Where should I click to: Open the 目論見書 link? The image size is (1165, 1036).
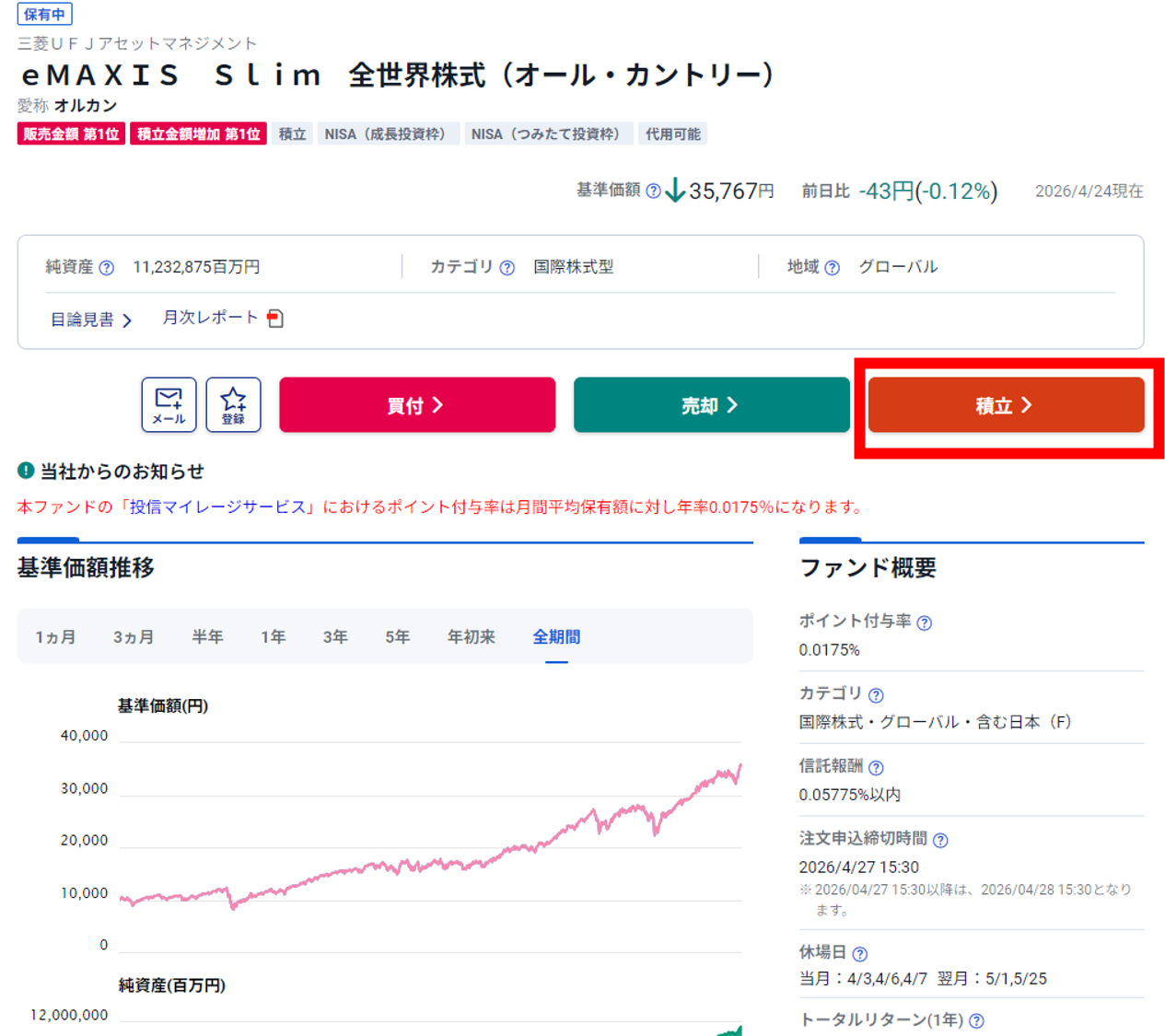point(90,320)
